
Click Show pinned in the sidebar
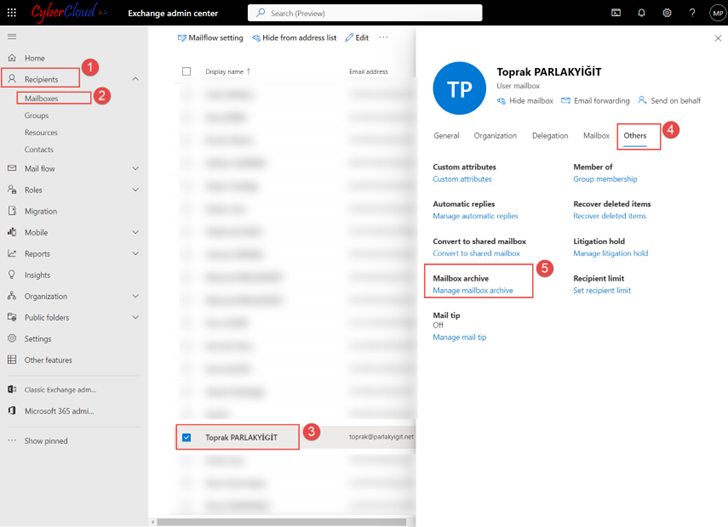click(46, 441)
